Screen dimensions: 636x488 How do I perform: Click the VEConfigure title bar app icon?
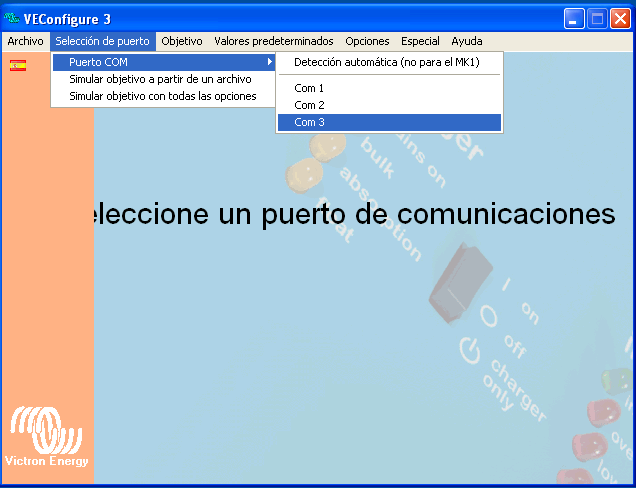click(x=12, y=18)
